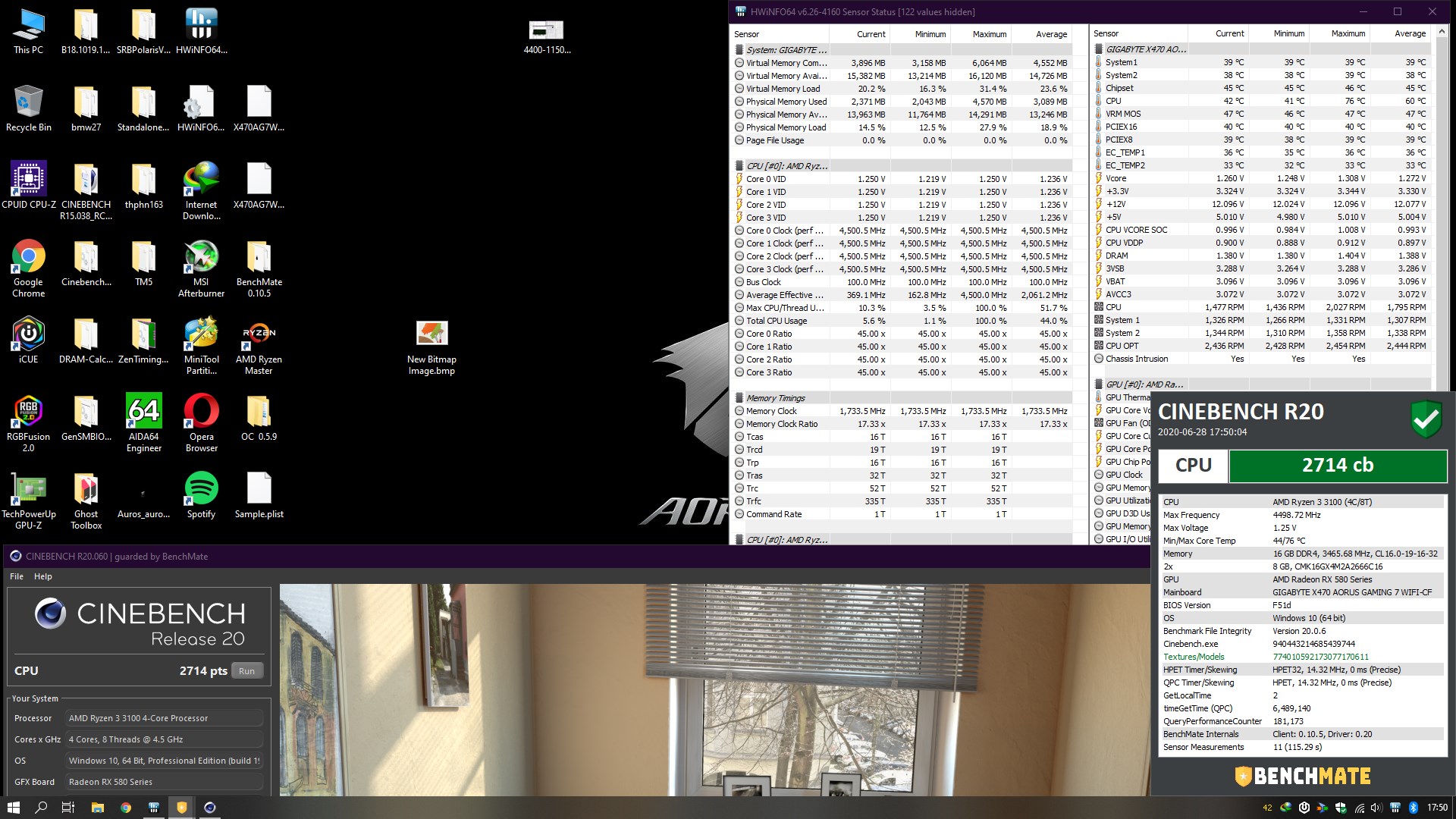Viewport: 1456px width, 819px height.
Task: Open Spotify desktop shortcut
Action: point(201,496)
